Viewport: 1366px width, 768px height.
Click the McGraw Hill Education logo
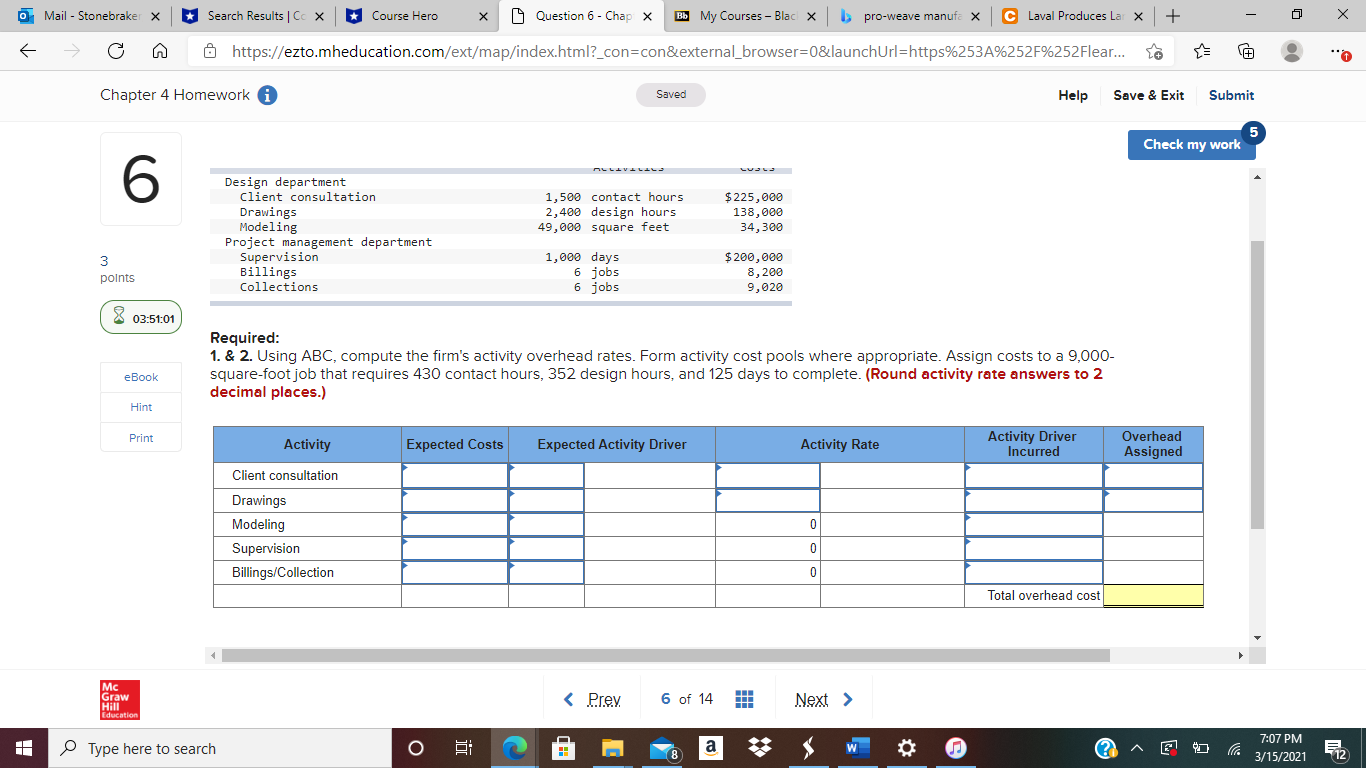pyautogui.click(x=120, y=700)
